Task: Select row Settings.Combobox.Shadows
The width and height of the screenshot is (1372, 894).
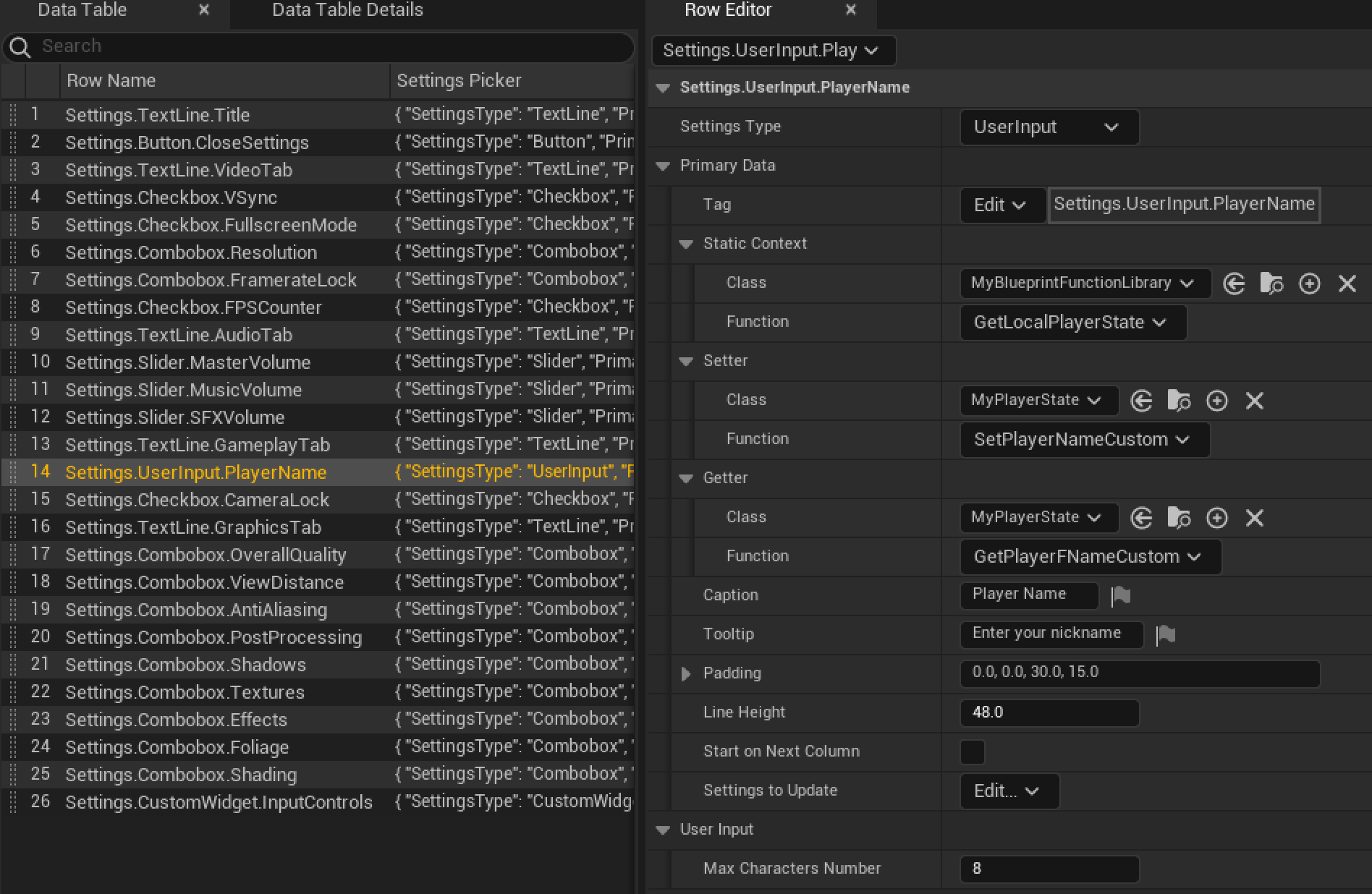Action: [x=185, y=664]
